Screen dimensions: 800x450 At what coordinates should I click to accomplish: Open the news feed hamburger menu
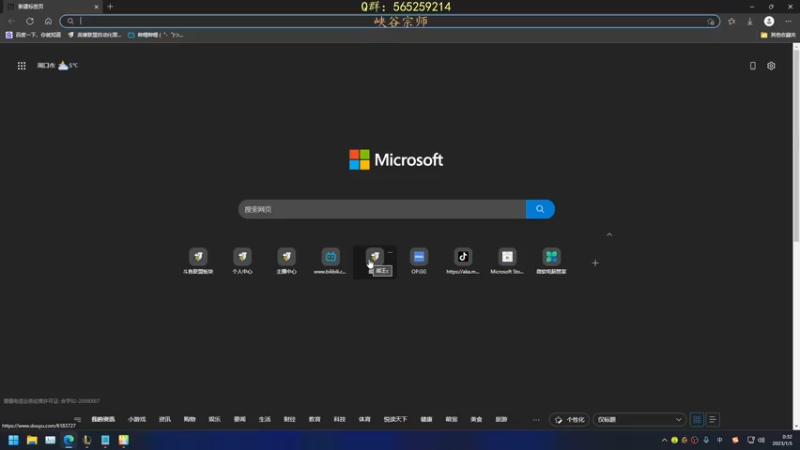[x=78, y=419]
